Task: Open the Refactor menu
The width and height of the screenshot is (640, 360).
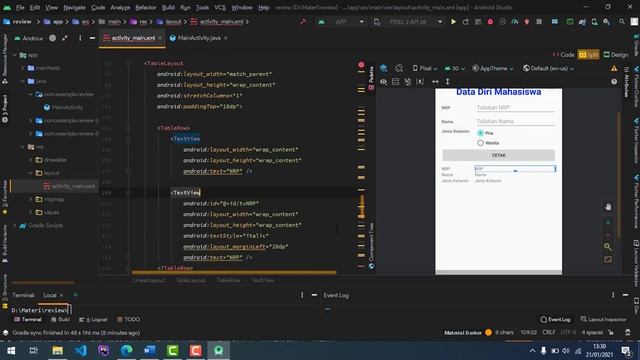Action: point(146,7)
